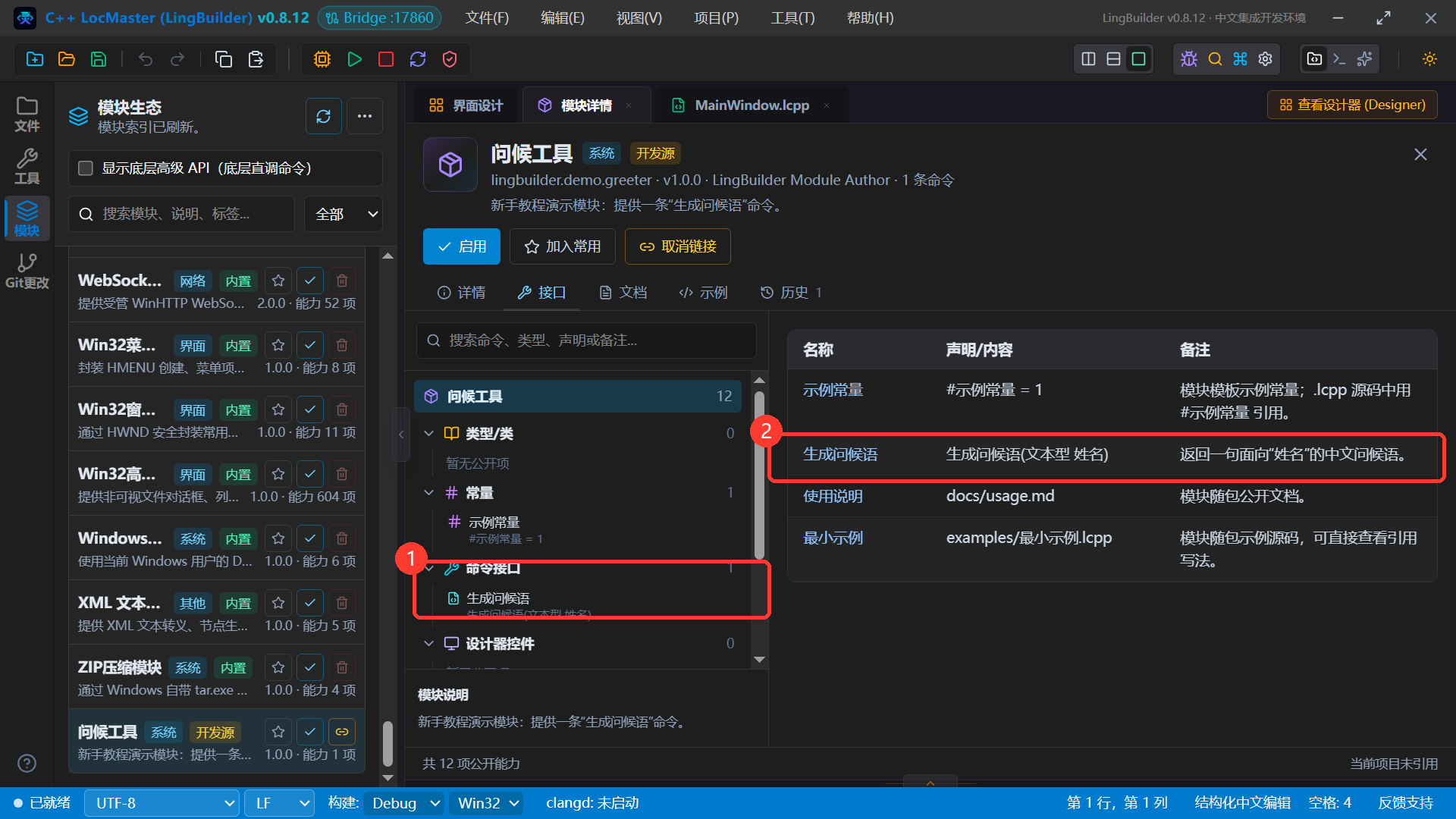Toggle the sun theme icon
This screenshot has height=819, width=1456.
click(1429, 59)
